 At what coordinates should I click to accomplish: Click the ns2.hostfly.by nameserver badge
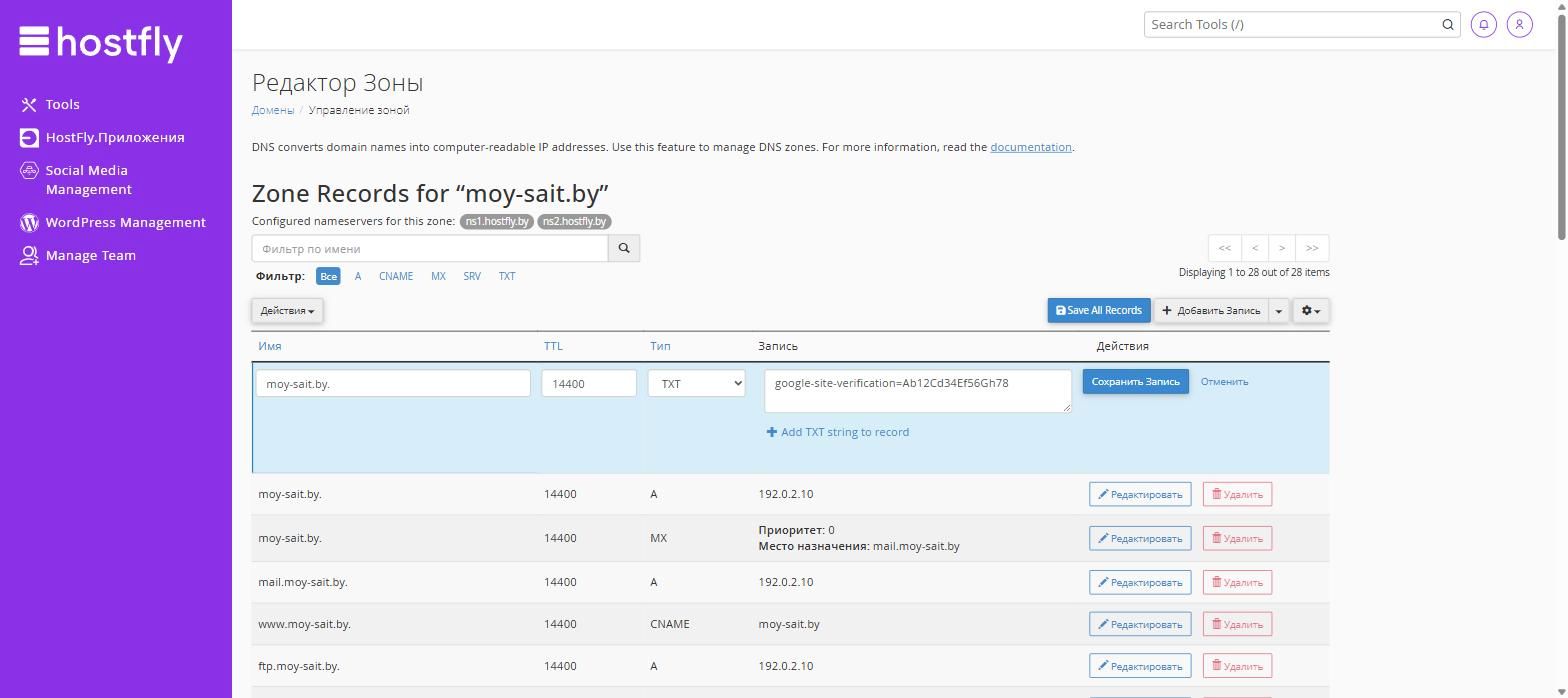coord(574,221)
